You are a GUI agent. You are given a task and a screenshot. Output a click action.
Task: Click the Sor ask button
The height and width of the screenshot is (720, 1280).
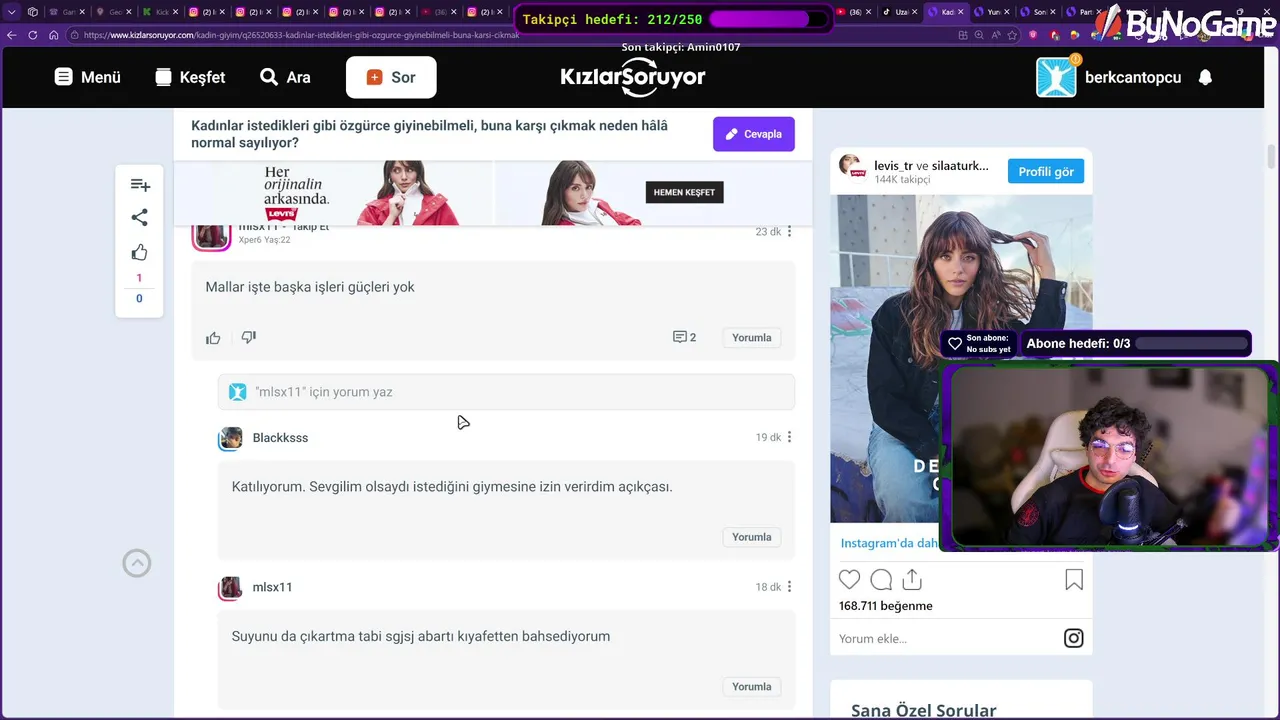(391, 77)
